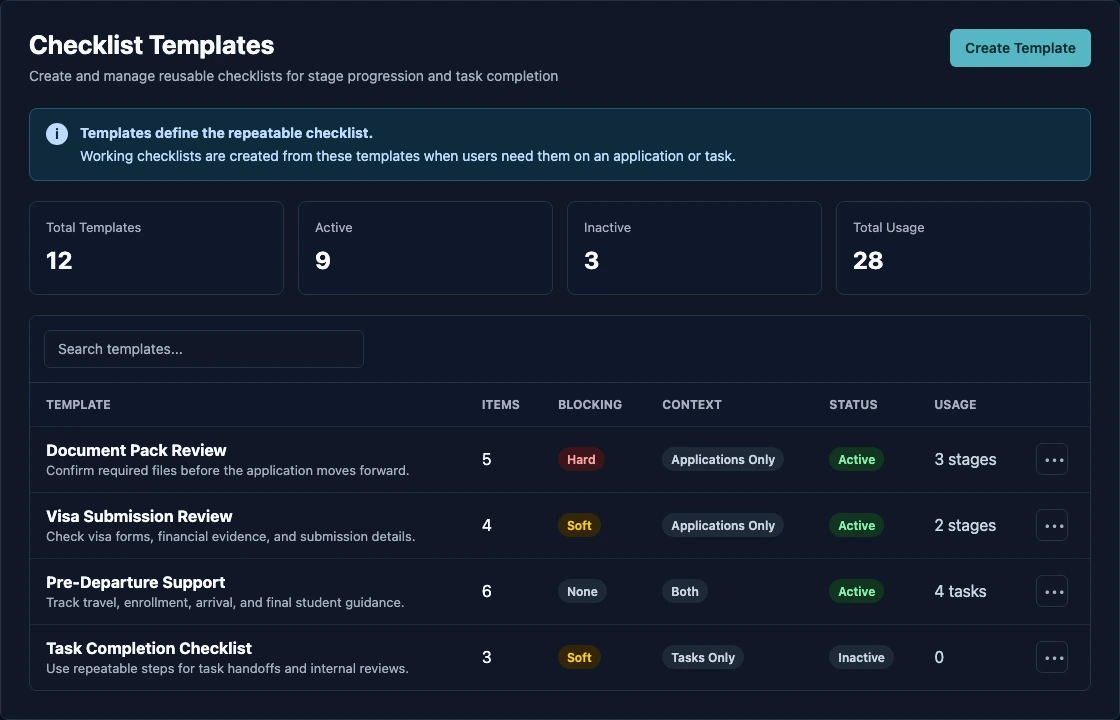Click the 2 stages usage value
This screenshot has height=720, width=1120.
coord(965,525)
